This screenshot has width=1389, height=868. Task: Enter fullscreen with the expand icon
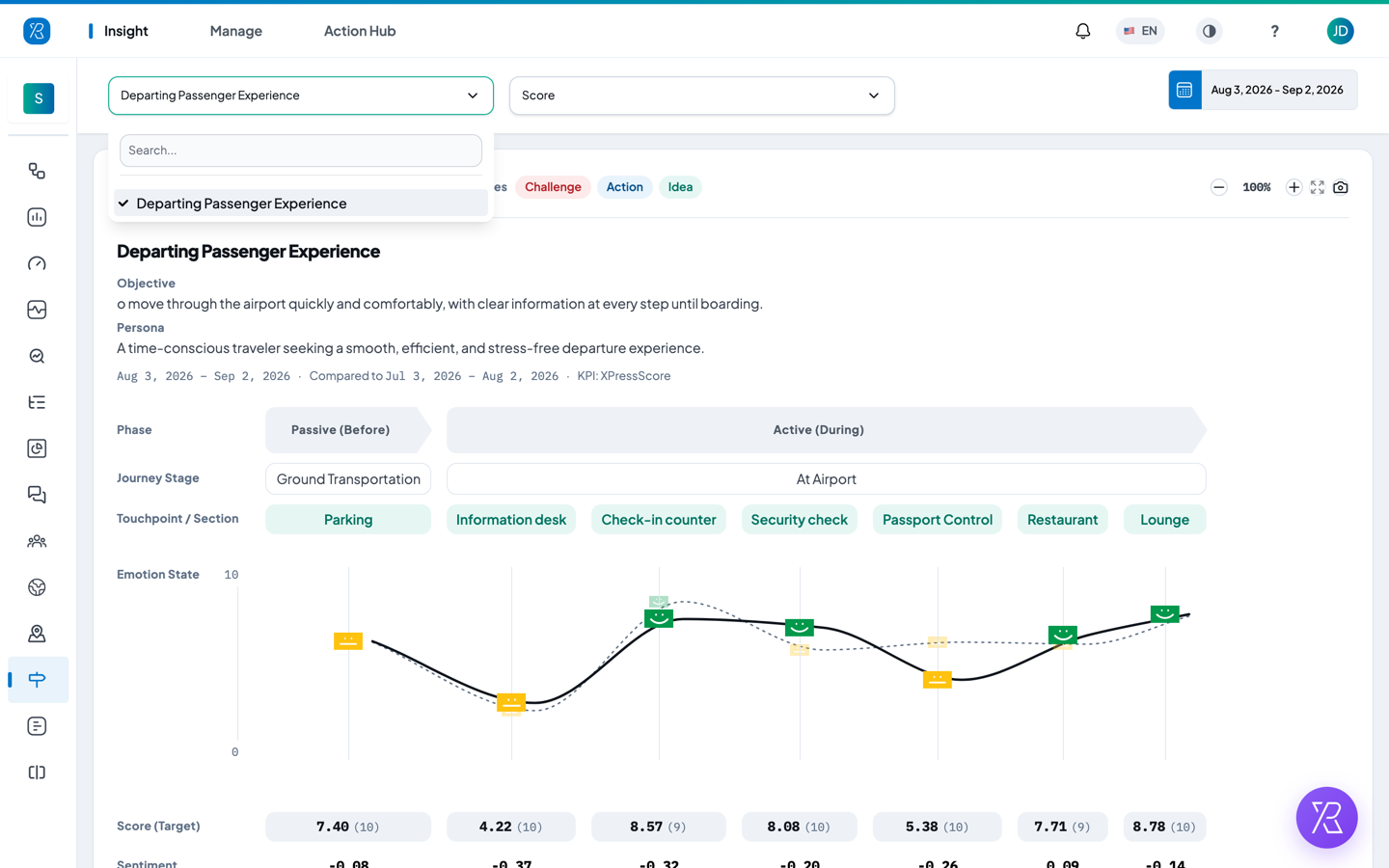click(x=1318, y=187)
